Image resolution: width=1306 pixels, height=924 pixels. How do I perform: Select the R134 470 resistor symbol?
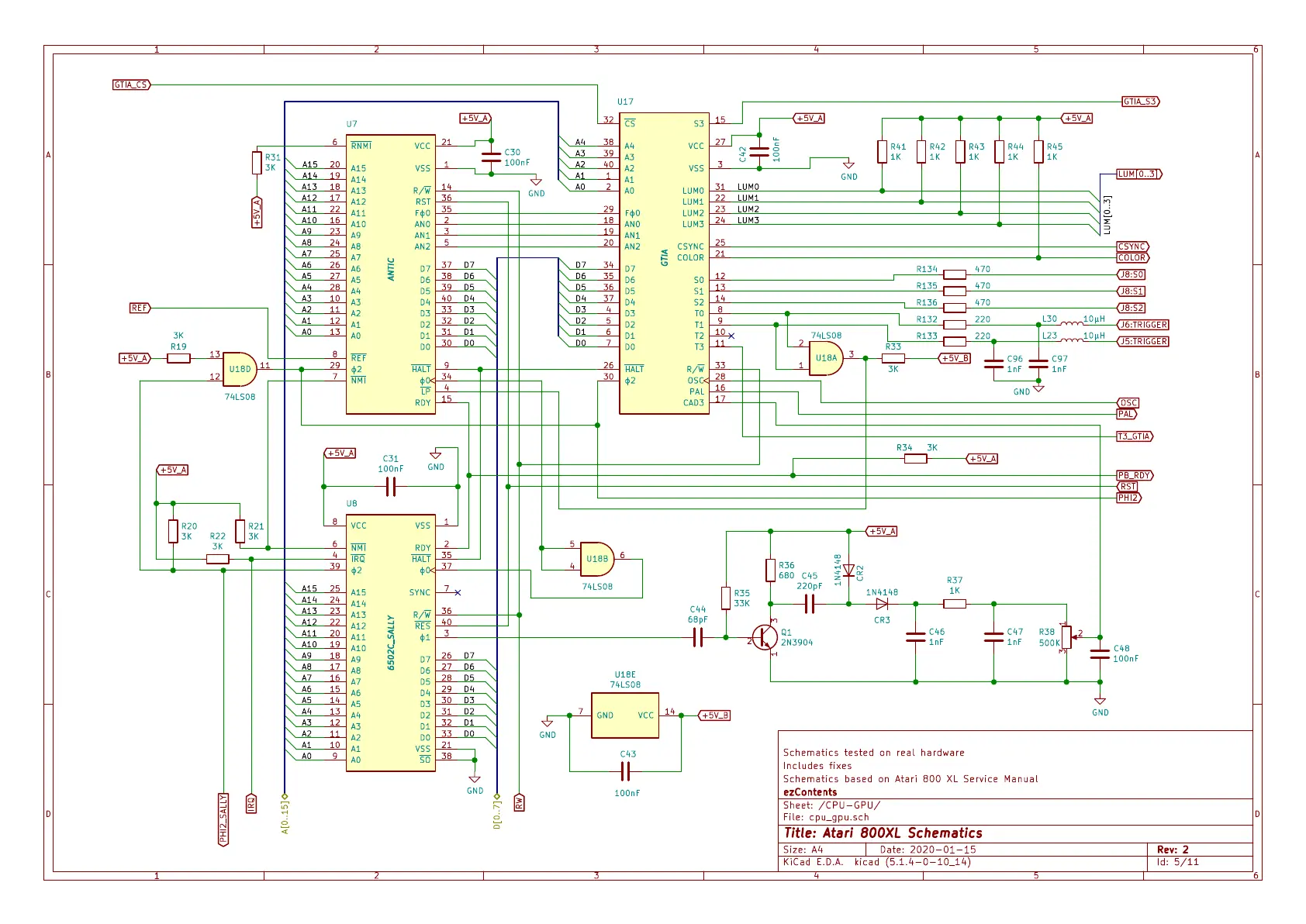click(x=955, y=274)
